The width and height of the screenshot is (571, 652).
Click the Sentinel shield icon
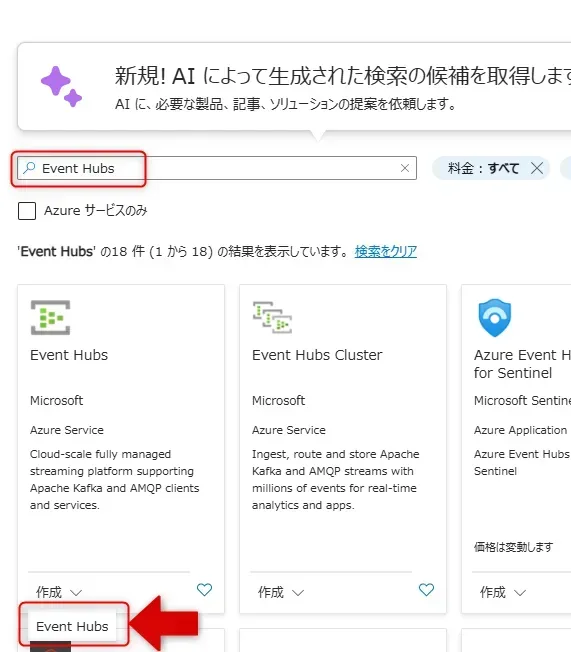(494, 318)
